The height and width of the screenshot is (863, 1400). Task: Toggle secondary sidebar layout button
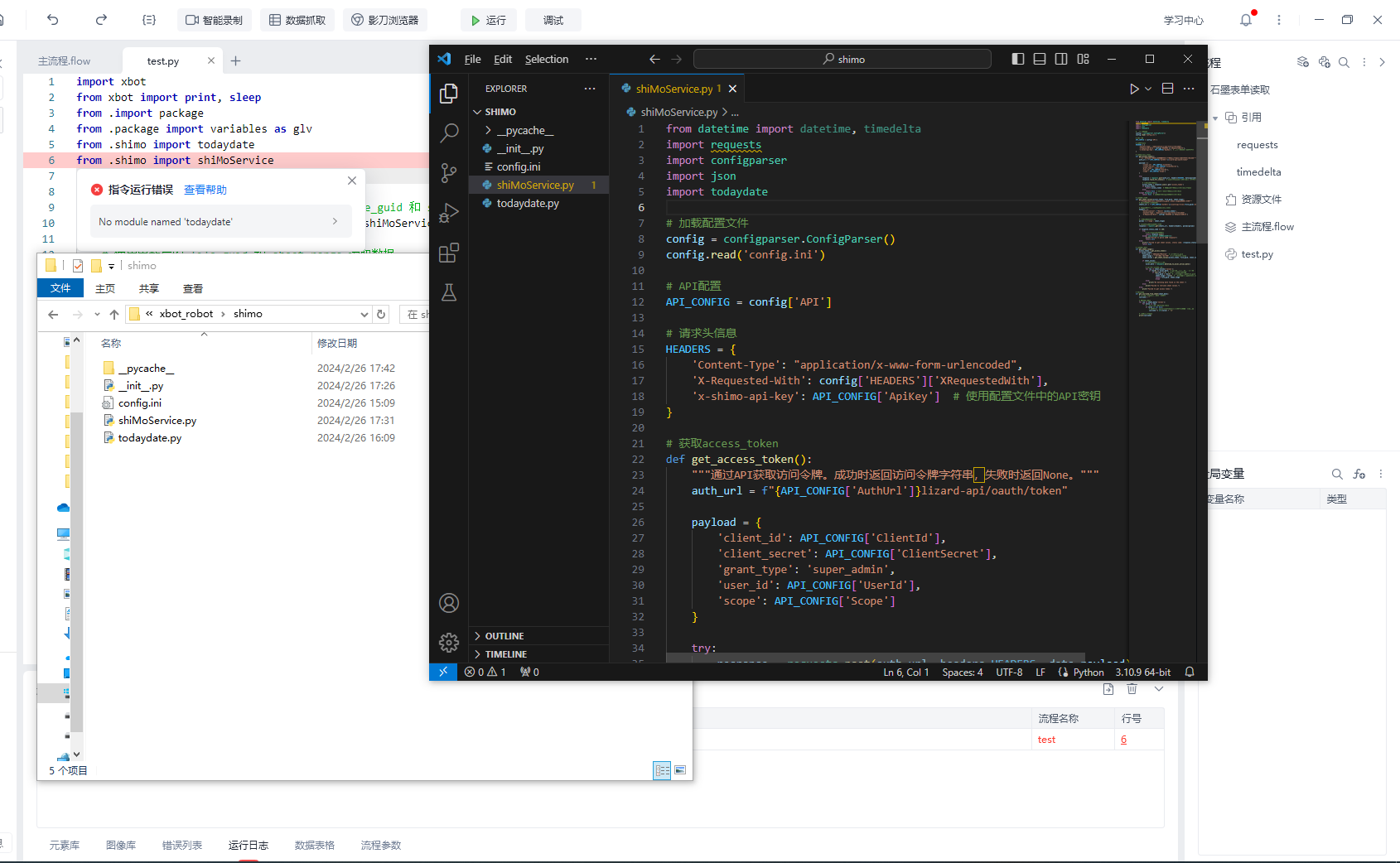tap(1061, 59)
